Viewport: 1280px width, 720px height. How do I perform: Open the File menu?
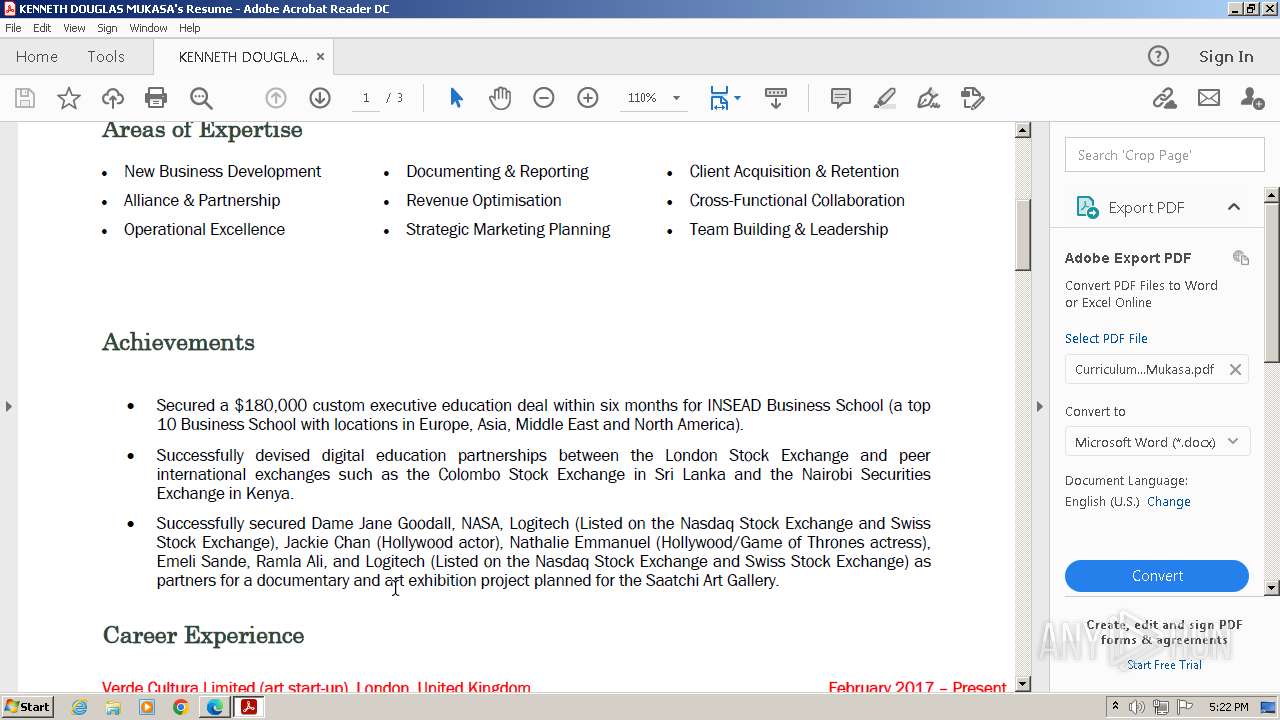(13, 28)
